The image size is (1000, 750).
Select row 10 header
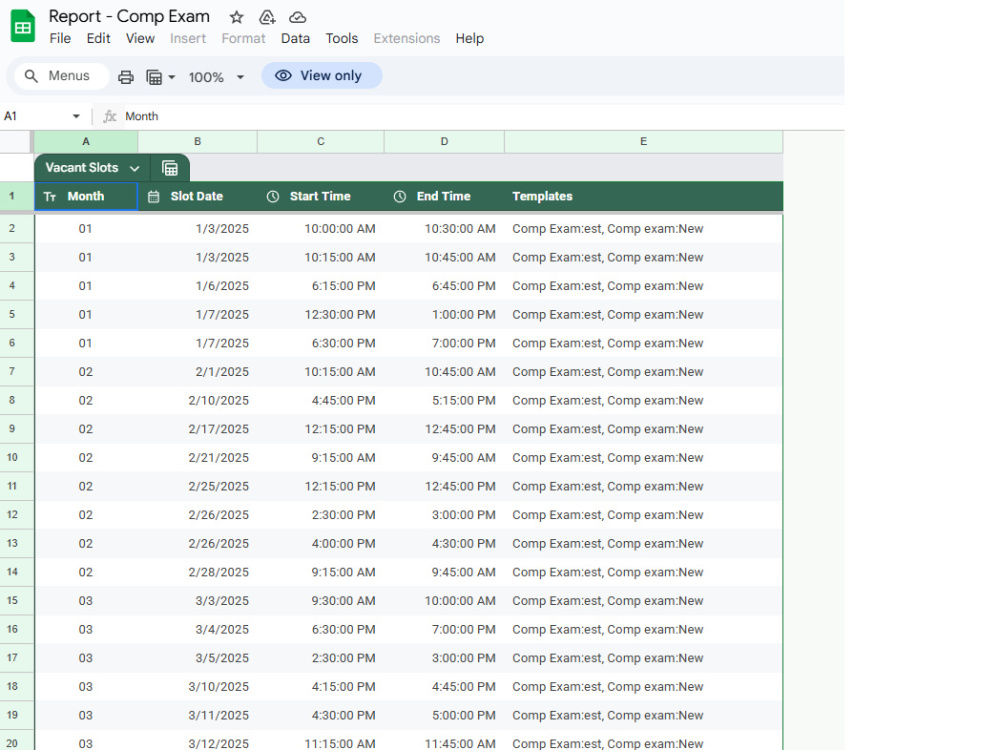point(12,457)
